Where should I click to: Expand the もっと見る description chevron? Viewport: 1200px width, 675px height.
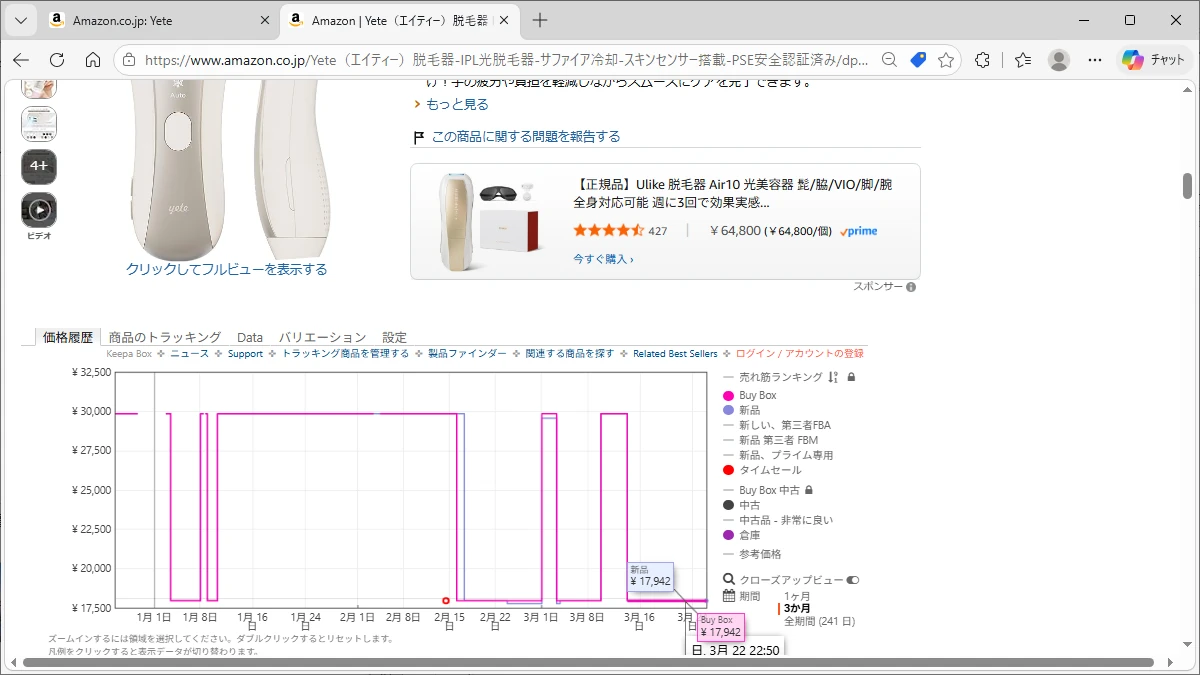click(418, 104)
